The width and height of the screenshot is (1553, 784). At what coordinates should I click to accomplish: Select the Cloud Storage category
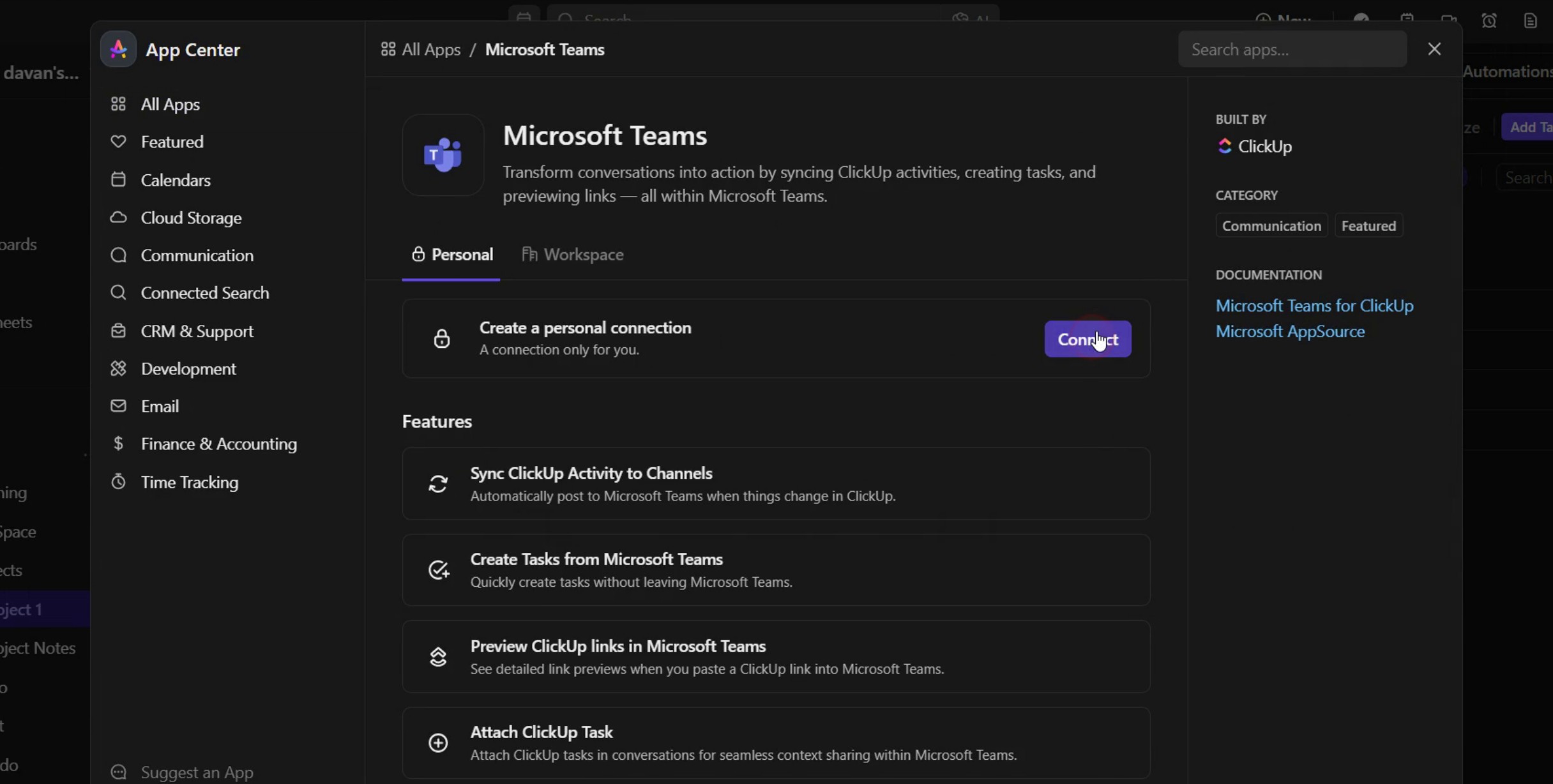[190, 218]
